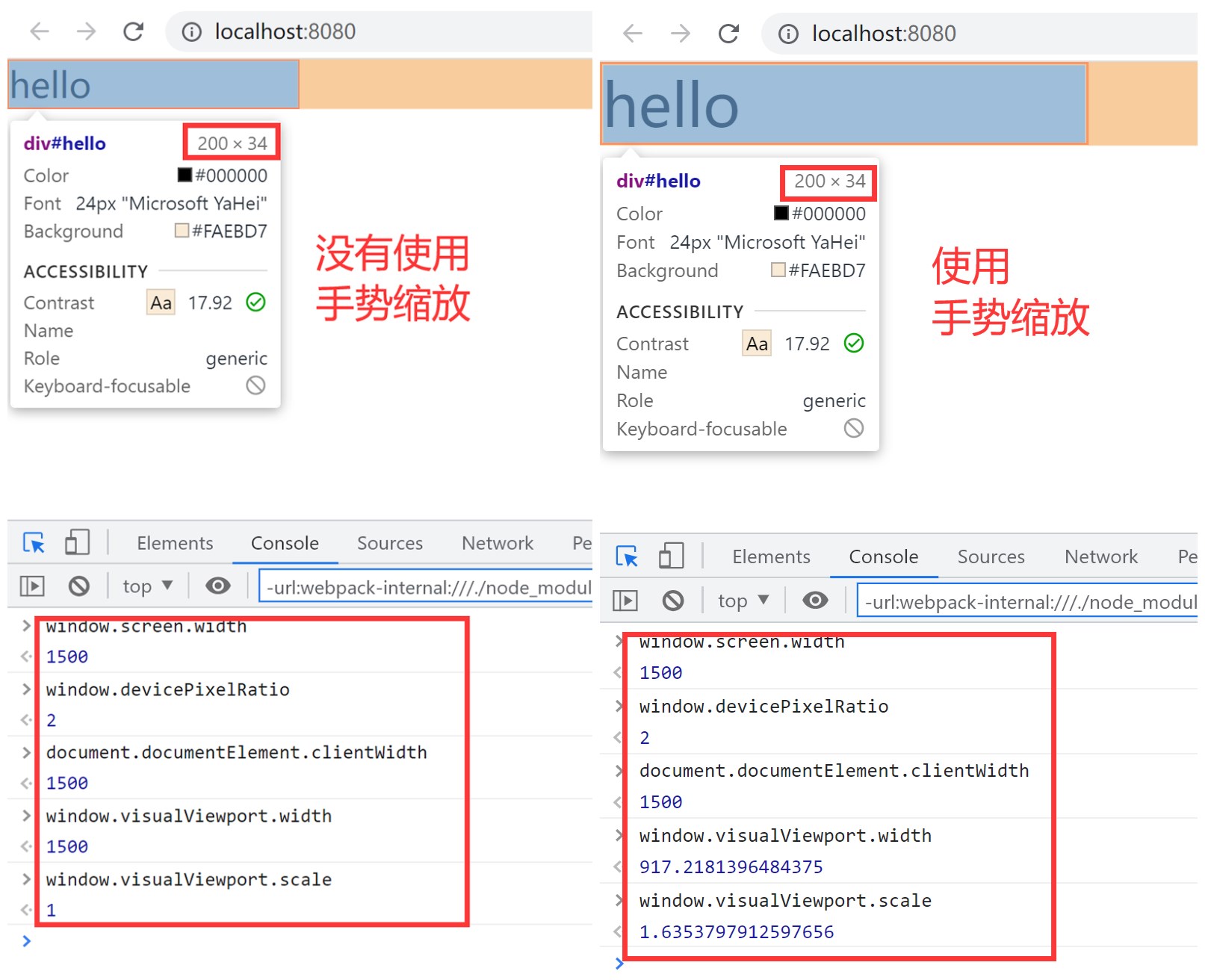Activate inspect element tool in left DevTools
The width and height of the screenshot is (1205, 980).
point(34,543)
